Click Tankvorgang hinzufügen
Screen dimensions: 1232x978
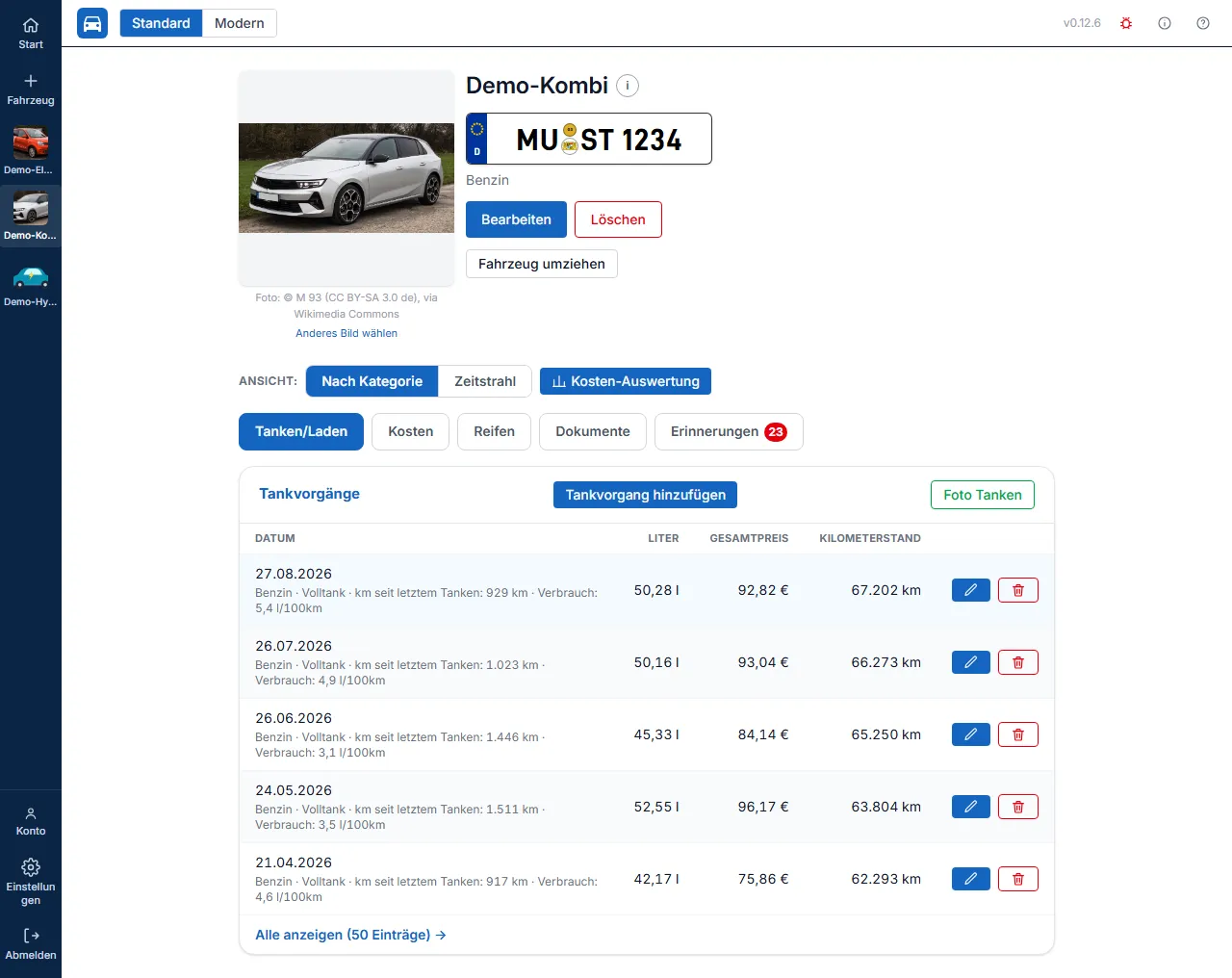(x=646, y=495)
